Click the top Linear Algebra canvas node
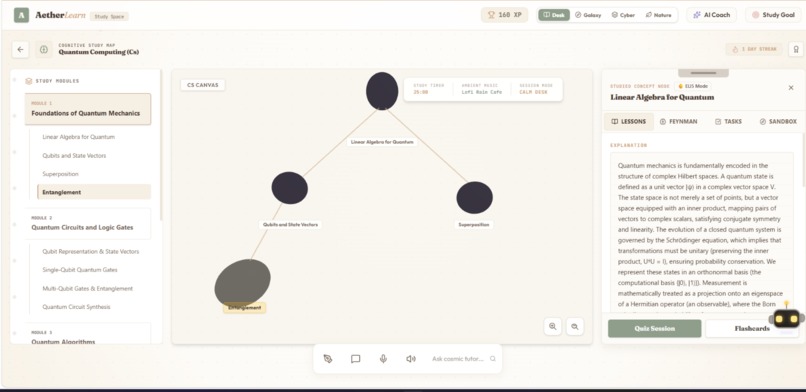Image resolution: width=806 pixels, height=392 pixels. [382, 91]
